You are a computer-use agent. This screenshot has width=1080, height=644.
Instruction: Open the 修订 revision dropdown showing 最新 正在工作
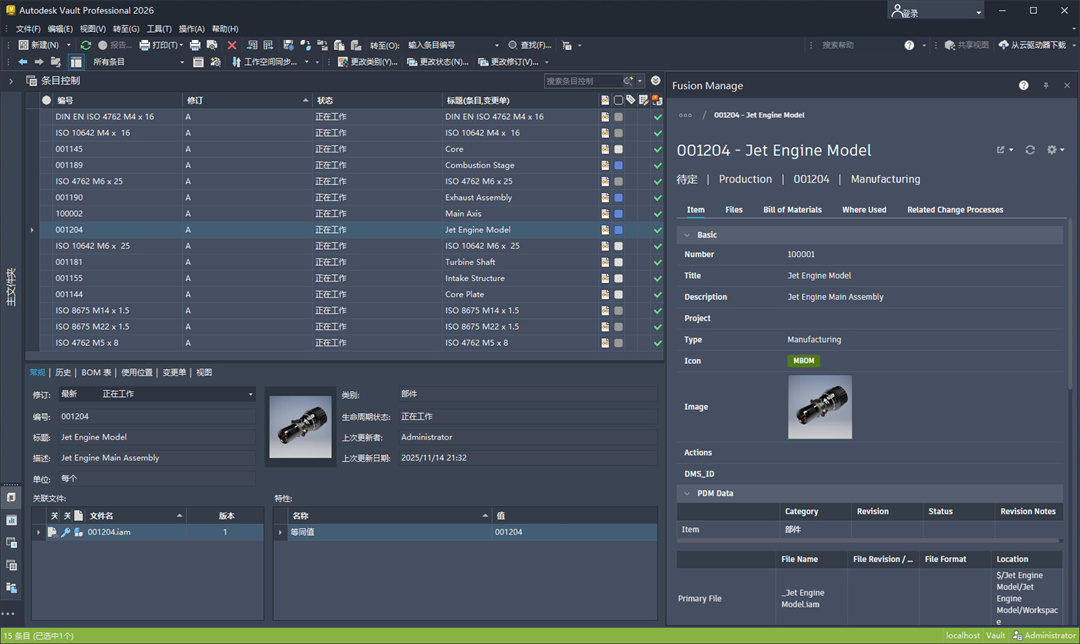[157, 394]
